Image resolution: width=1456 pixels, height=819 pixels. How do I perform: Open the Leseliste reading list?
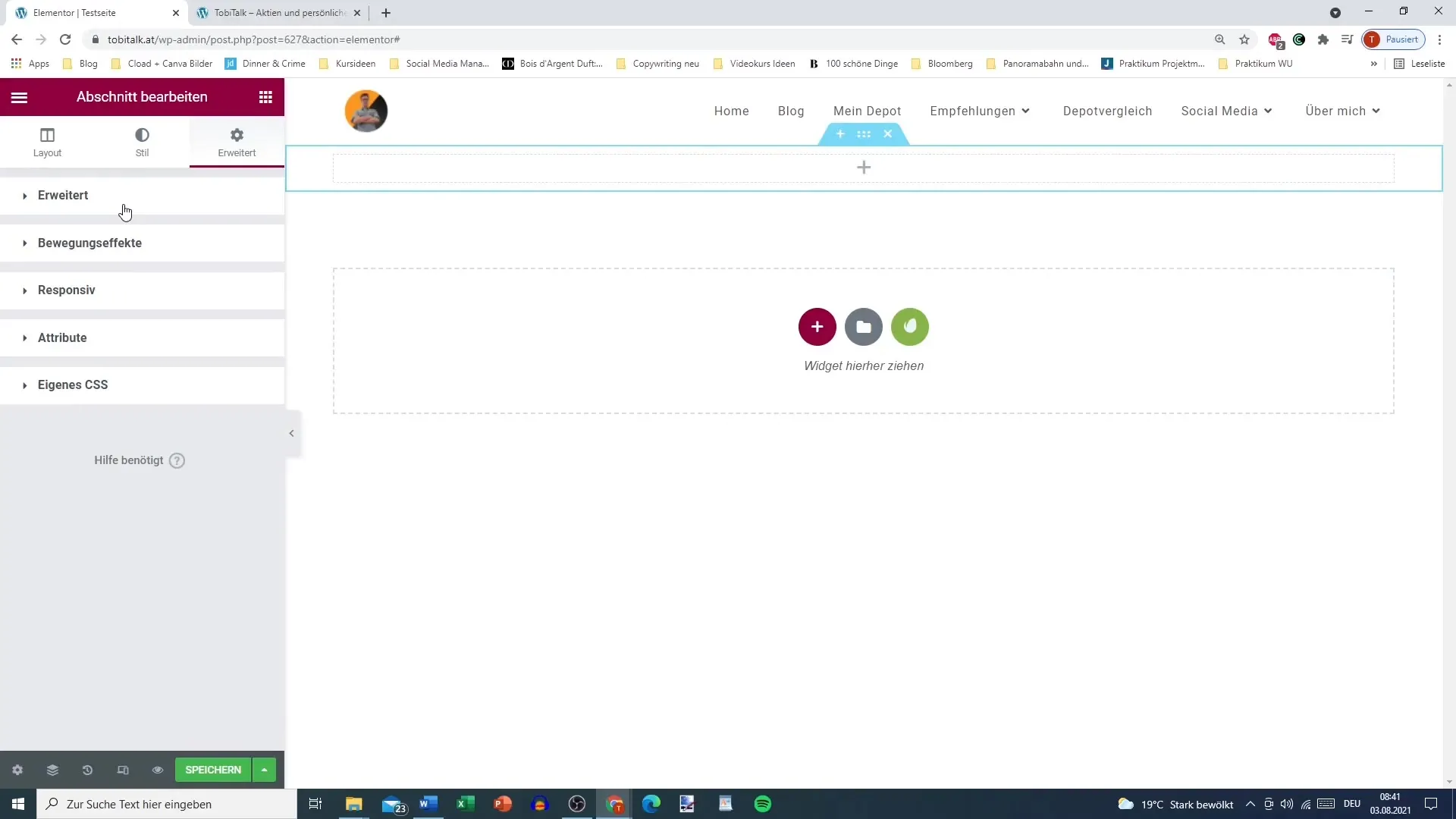[1420, 64]
